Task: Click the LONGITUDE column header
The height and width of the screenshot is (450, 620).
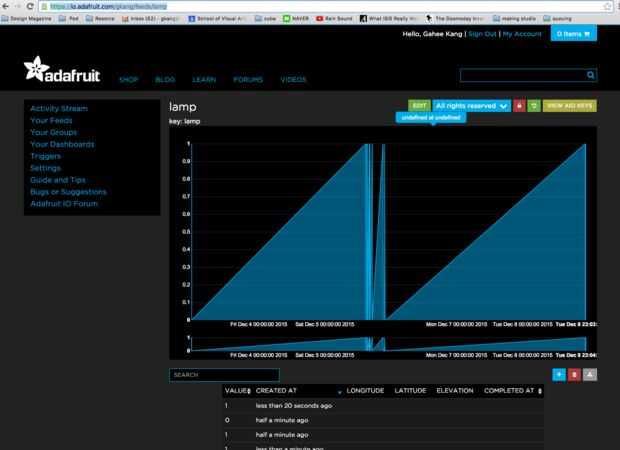Action: click(365, 391)
